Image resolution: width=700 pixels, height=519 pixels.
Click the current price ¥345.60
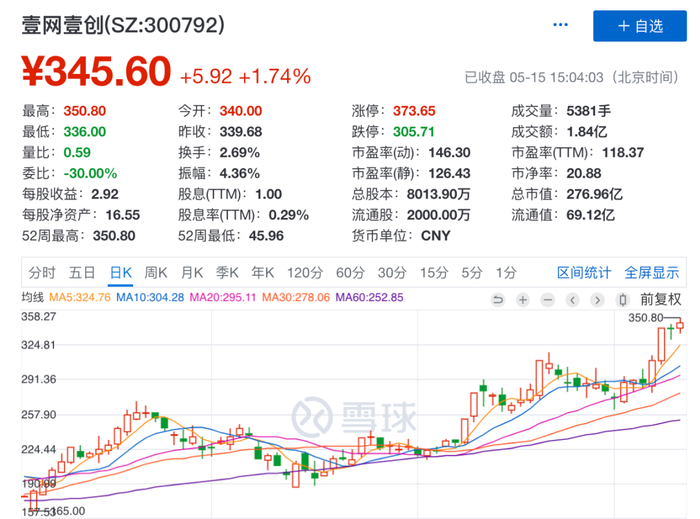coord(96,71)
